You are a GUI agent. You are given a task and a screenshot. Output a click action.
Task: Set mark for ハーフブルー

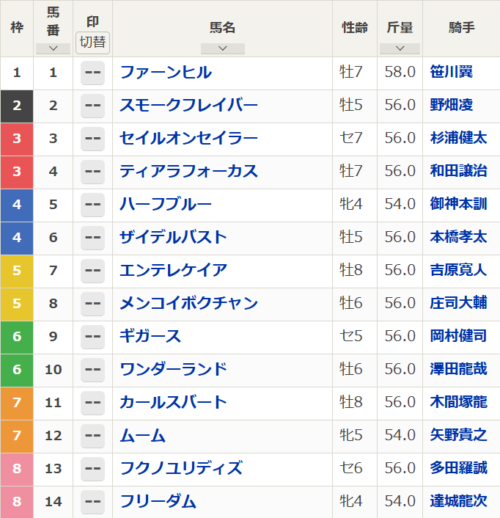[x=93, y=205]
